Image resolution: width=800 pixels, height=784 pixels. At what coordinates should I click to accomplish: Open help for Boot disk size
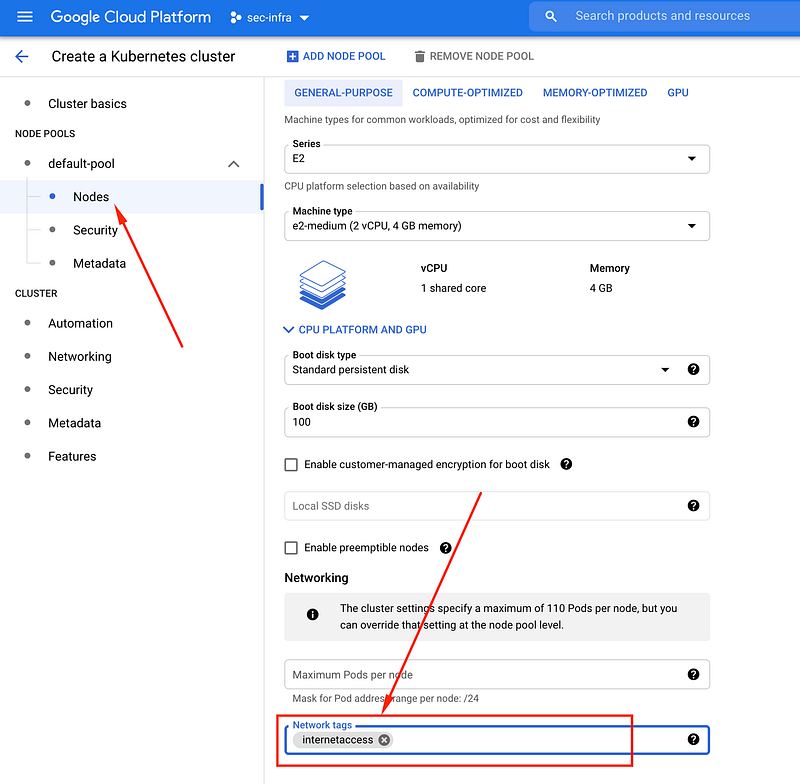point(693,421)
